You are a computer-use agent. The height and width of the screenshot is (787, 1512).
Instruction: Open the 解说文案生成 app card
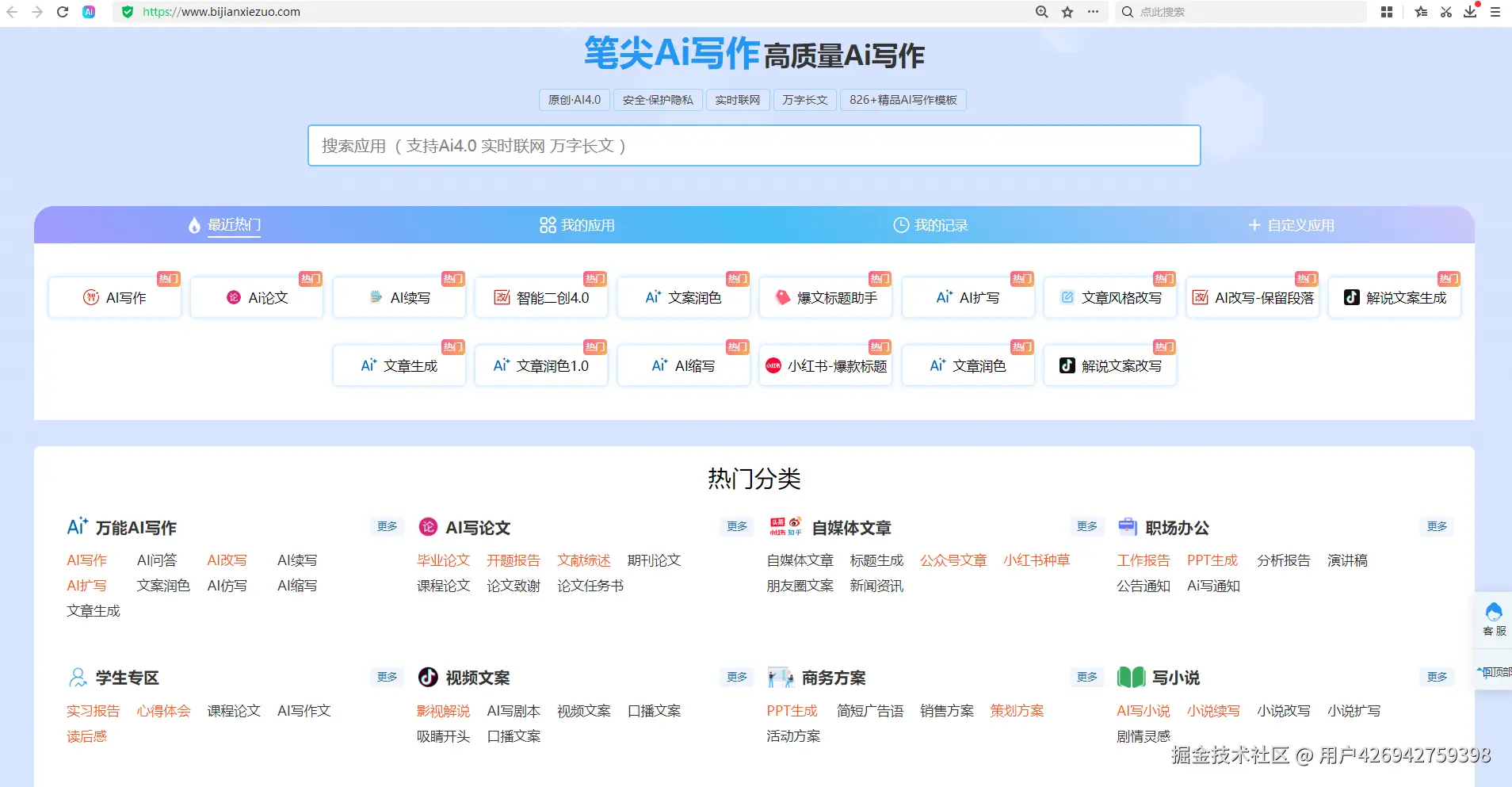point(1395,297)
